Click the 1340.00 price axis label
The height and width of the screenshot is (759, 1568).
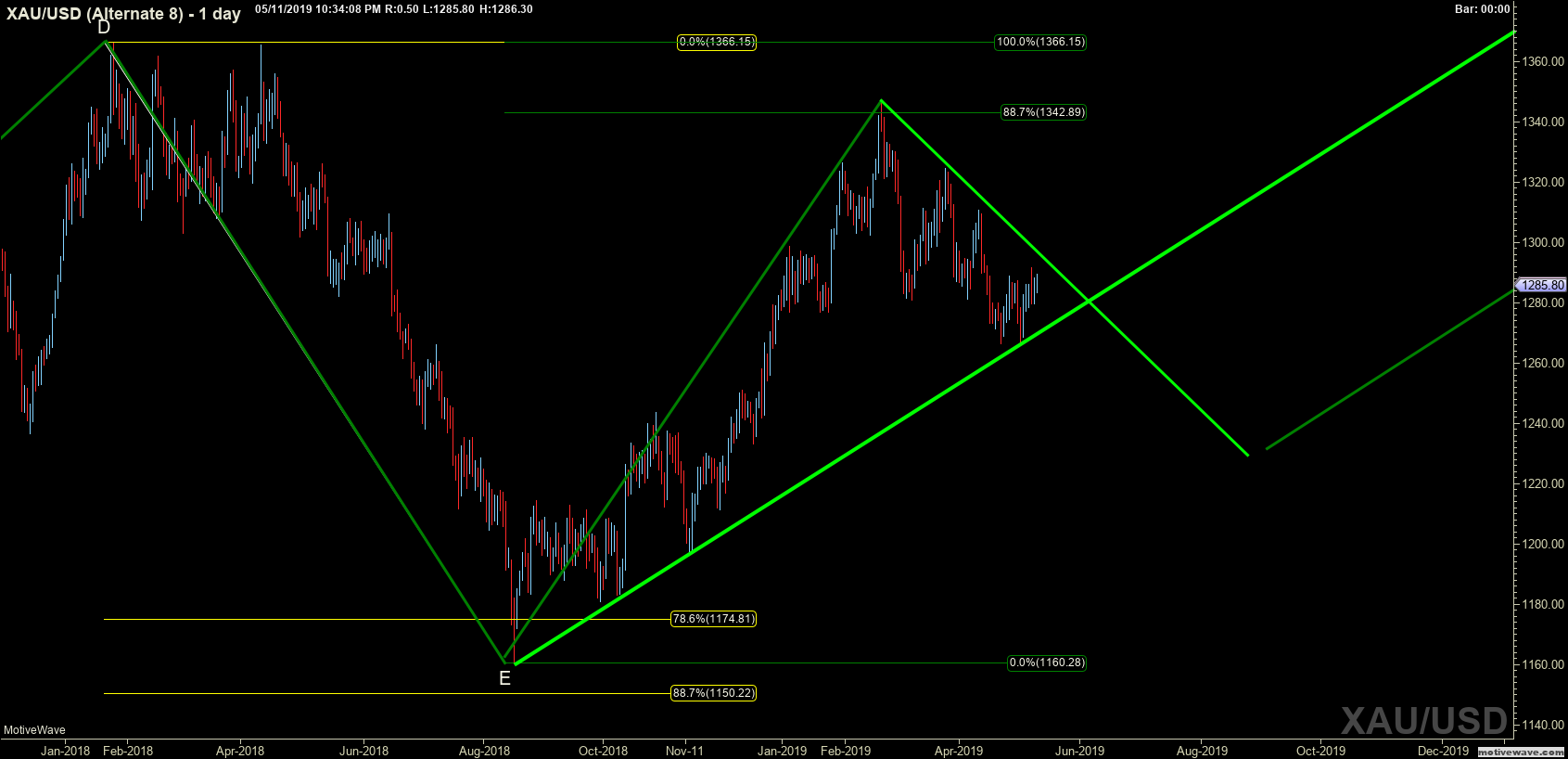tap(1543, 122)
